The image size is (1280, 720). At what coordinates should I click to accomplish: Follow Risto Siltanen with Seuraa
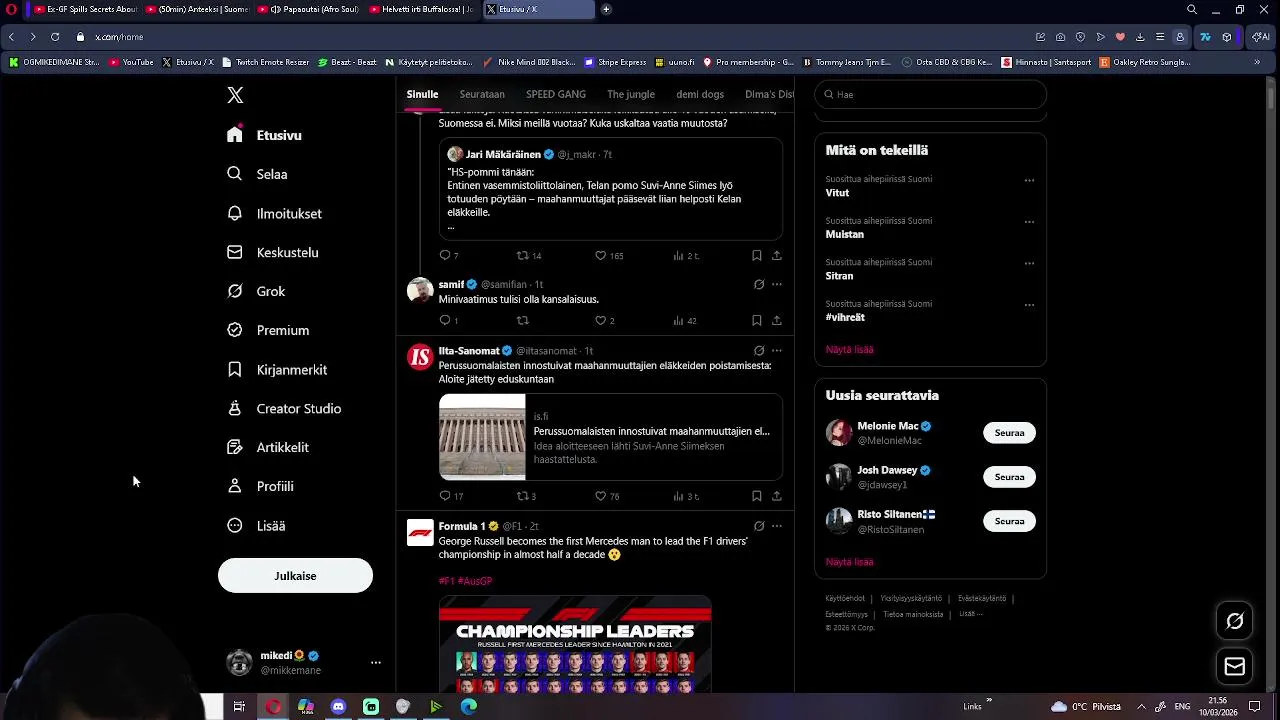tap(1009, 521)
